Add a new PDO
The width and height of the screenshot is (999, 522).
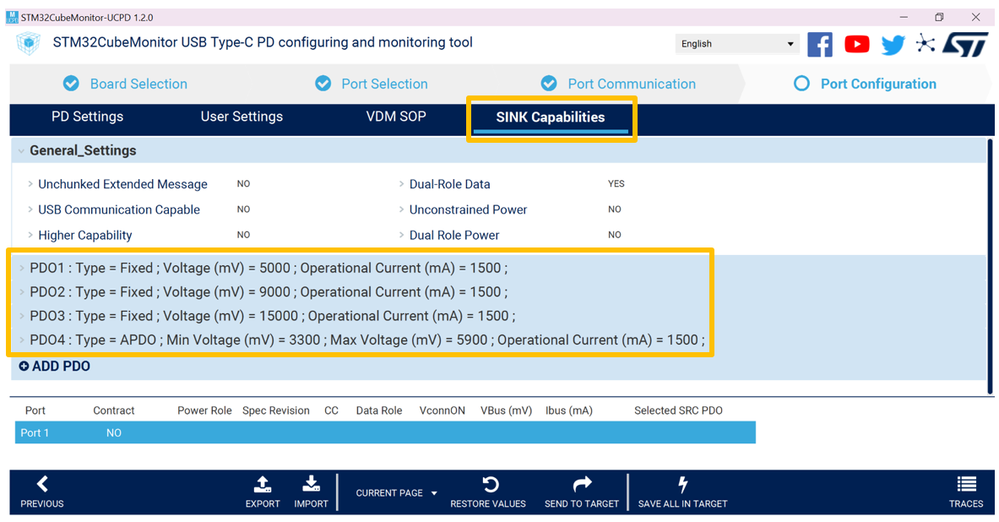pos(55,367)
